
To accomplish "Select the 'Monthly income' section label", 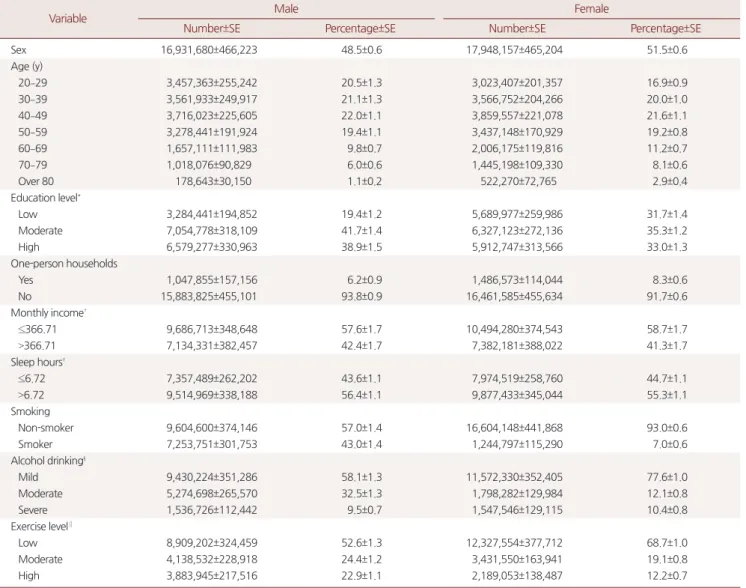I will pyautogui.click(x=48, y=313).
